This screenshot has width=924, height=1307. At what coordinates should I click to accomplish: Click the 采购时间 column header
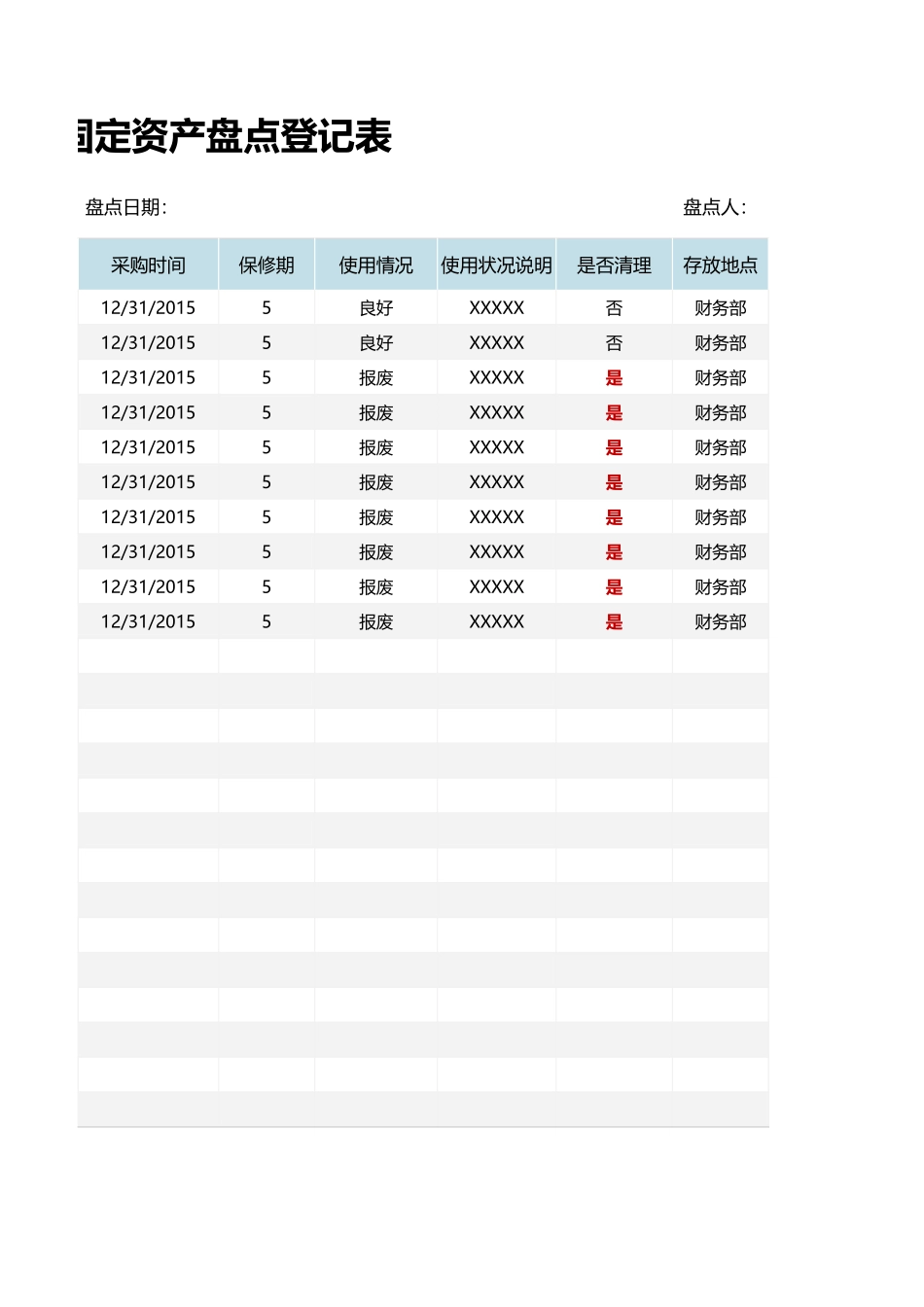click(148, 265)
